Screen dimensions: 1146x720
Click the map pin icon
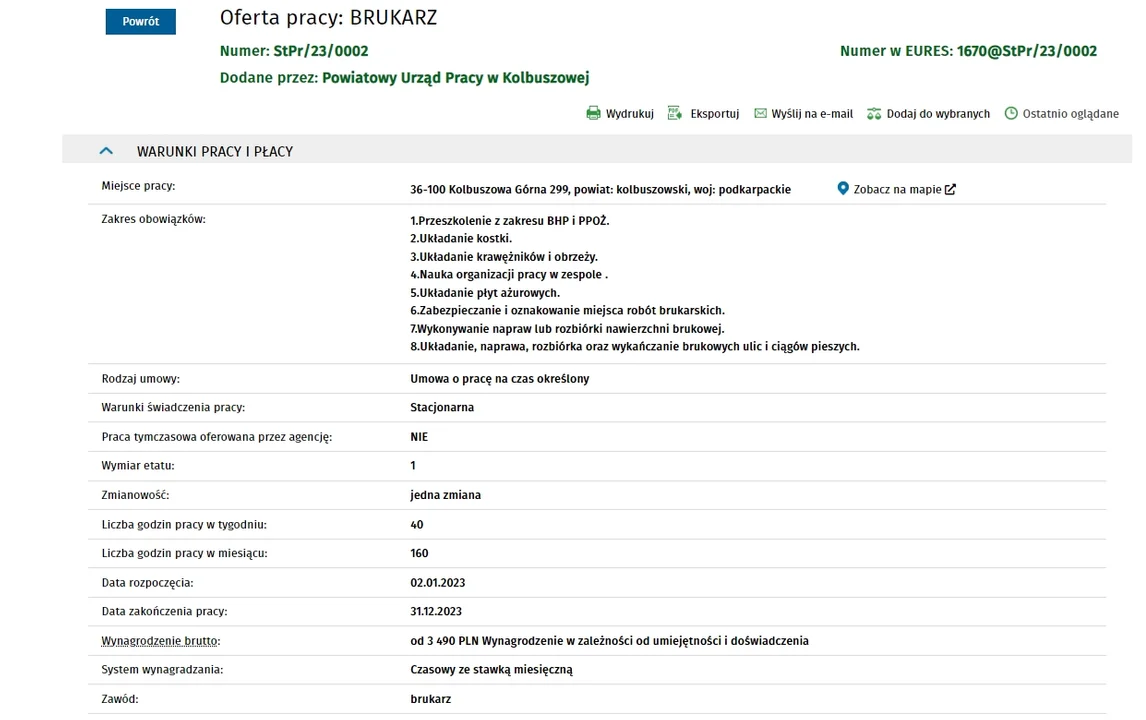tap(843, 189)
